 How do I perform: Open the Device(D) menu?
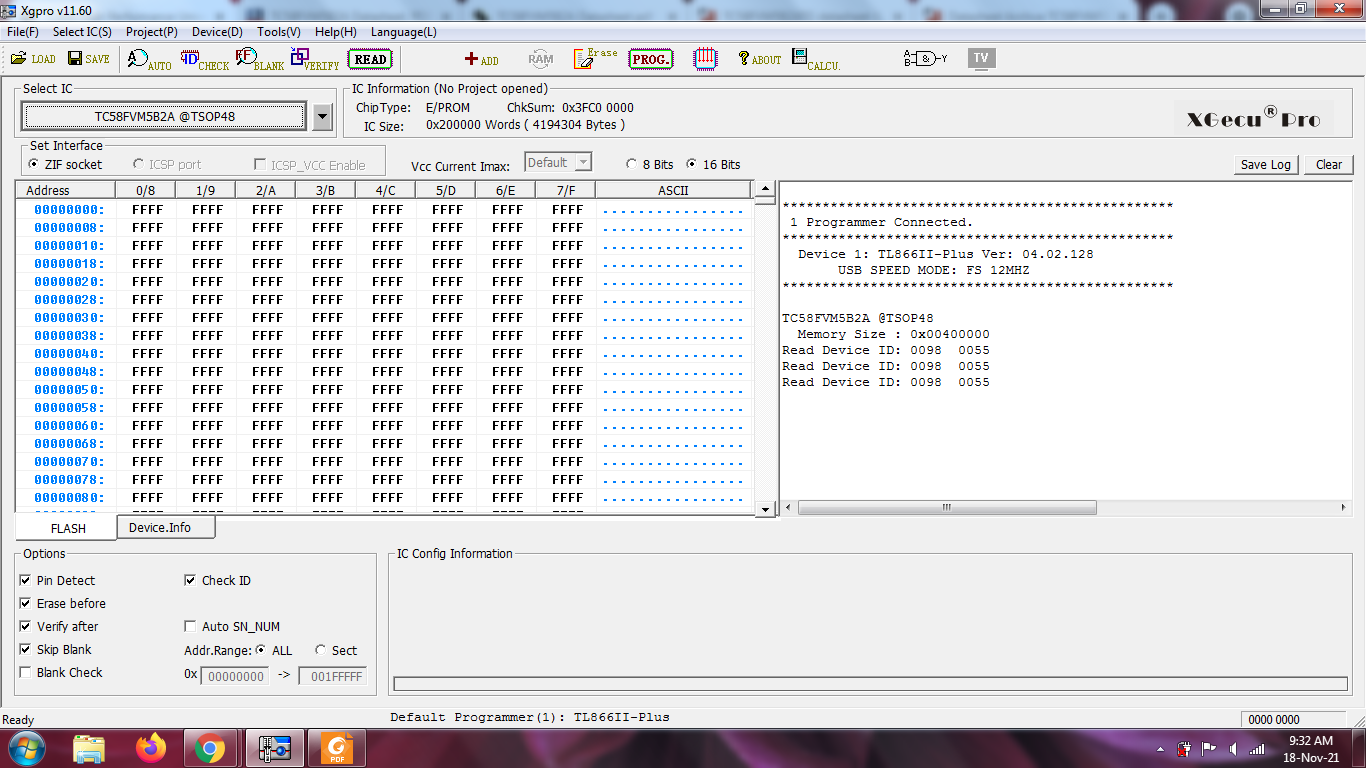(x=217, y=32)
